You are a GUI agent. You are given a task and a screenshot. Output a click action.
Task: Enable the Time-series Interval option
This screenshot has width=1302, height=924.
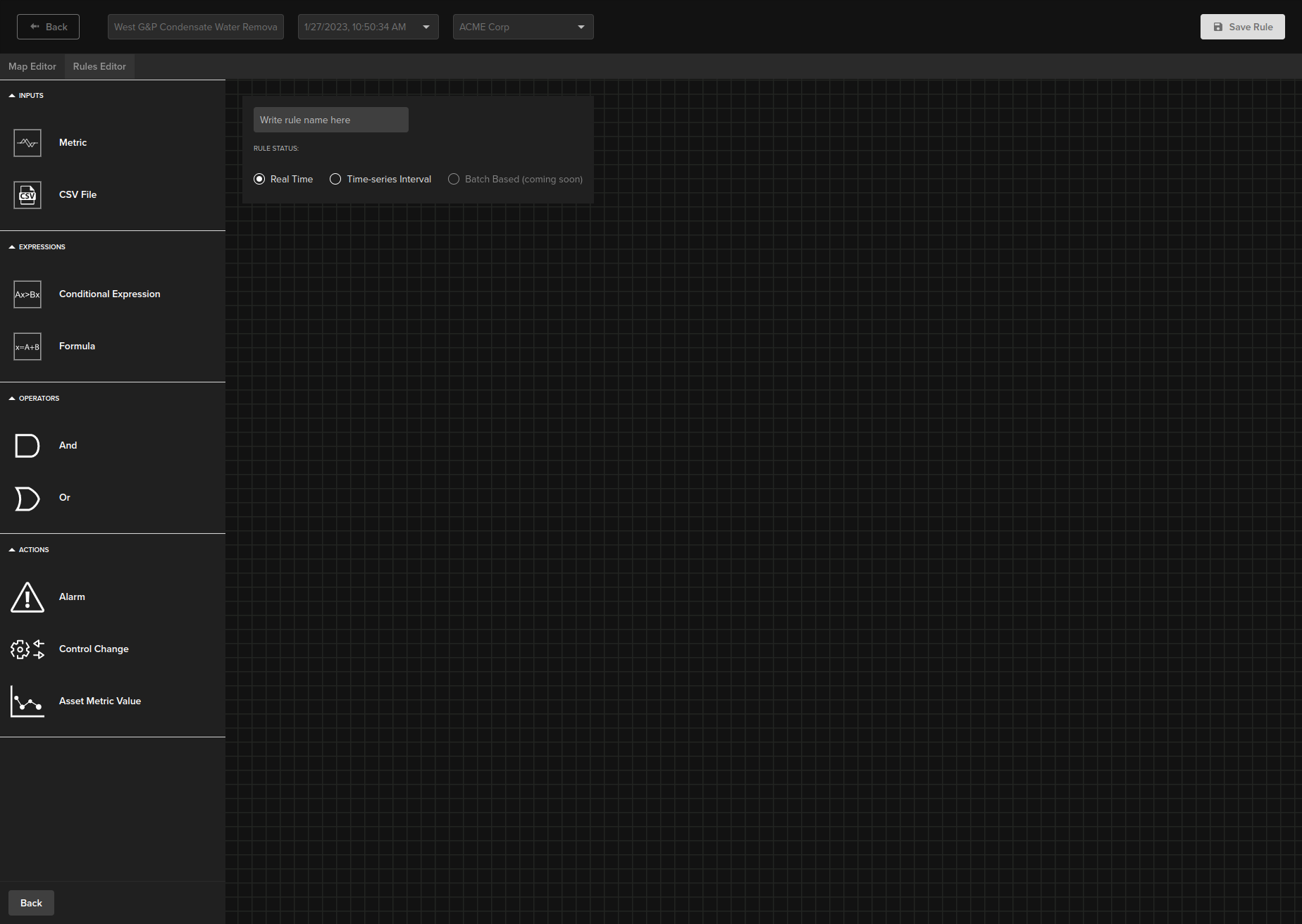pos(335,180)
